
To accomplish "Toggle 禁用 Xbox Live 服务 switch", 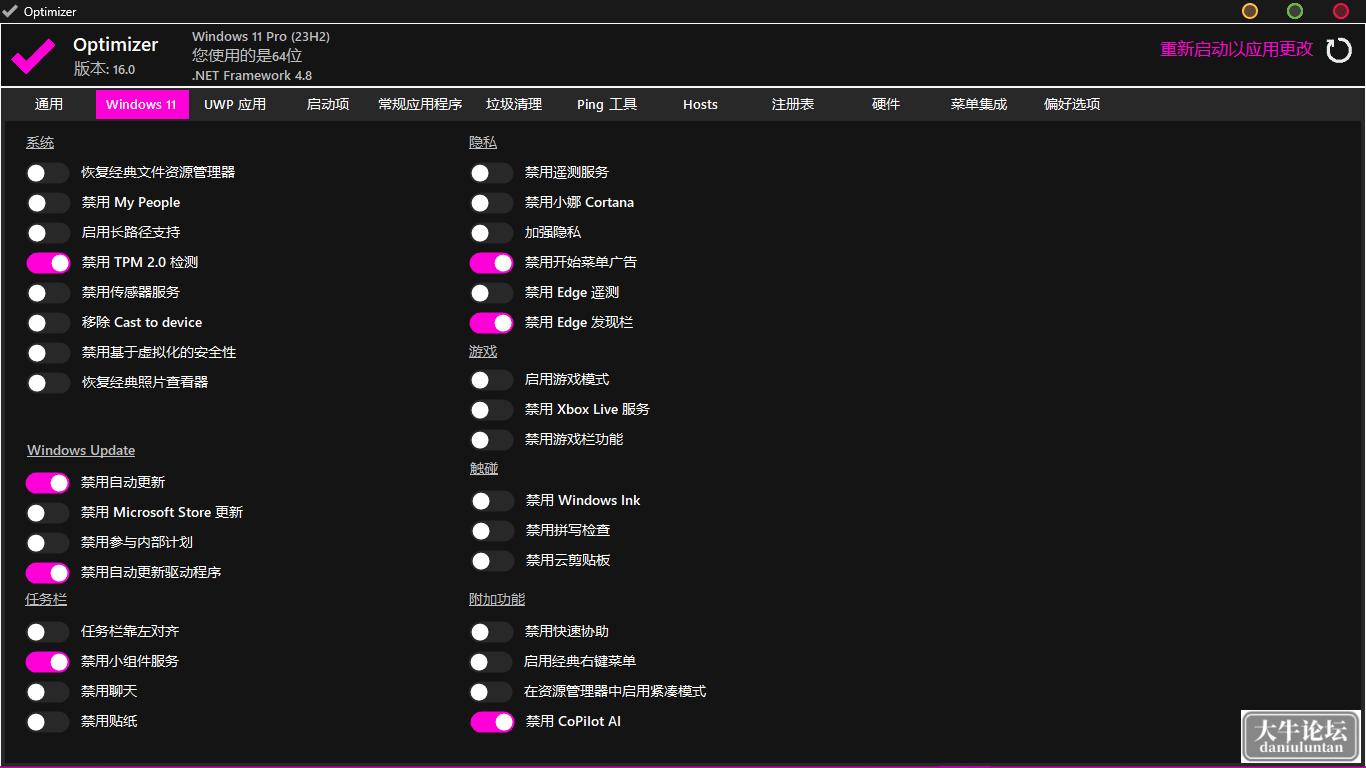I will coord(492,410).
